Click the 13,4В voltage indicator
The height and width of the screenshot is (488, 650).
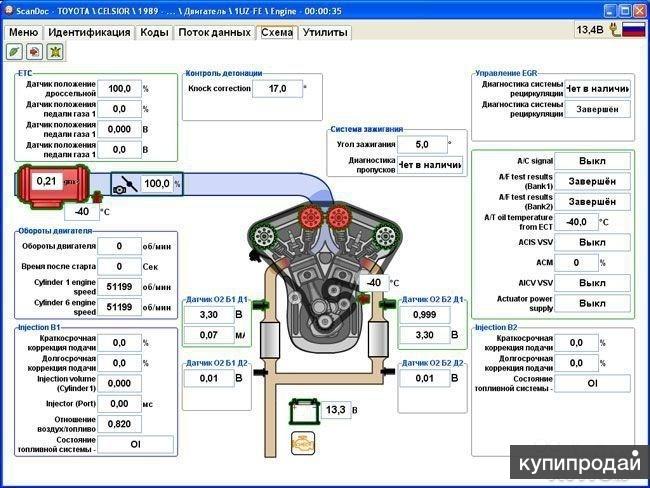(x=590, y=29)
